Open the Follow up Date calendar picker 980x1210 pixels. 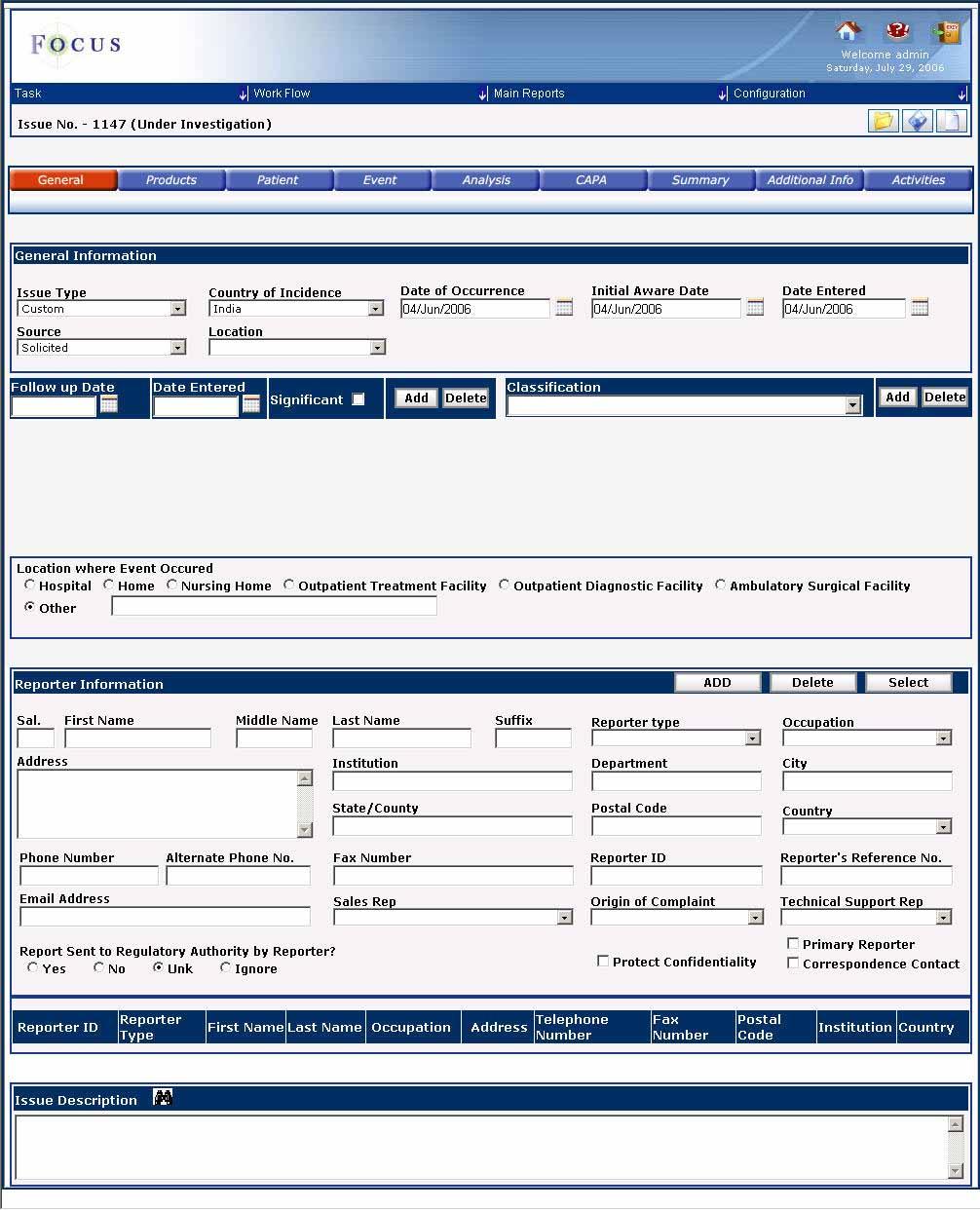(109, 404)
